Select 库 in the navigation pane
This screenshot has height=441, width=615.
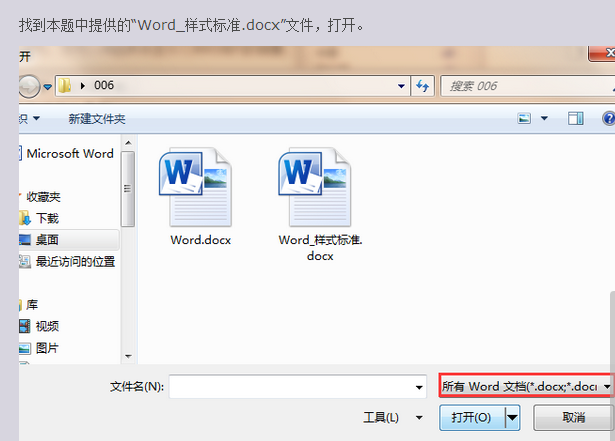pos(32,304)
